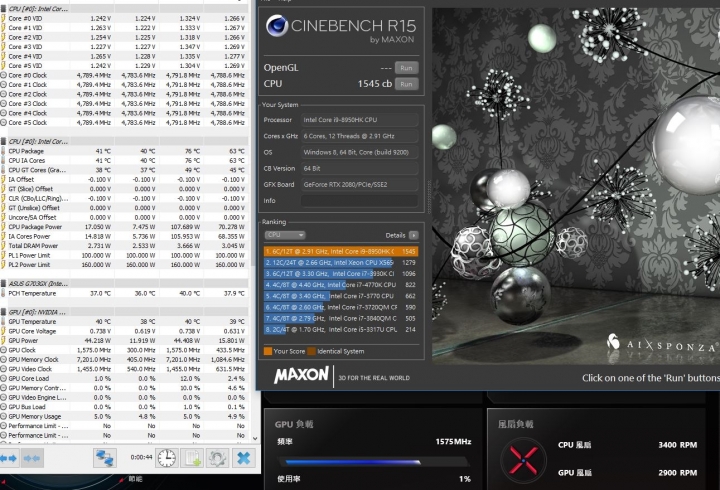Open the HWiNFO network computers icon

pos(105,458)
